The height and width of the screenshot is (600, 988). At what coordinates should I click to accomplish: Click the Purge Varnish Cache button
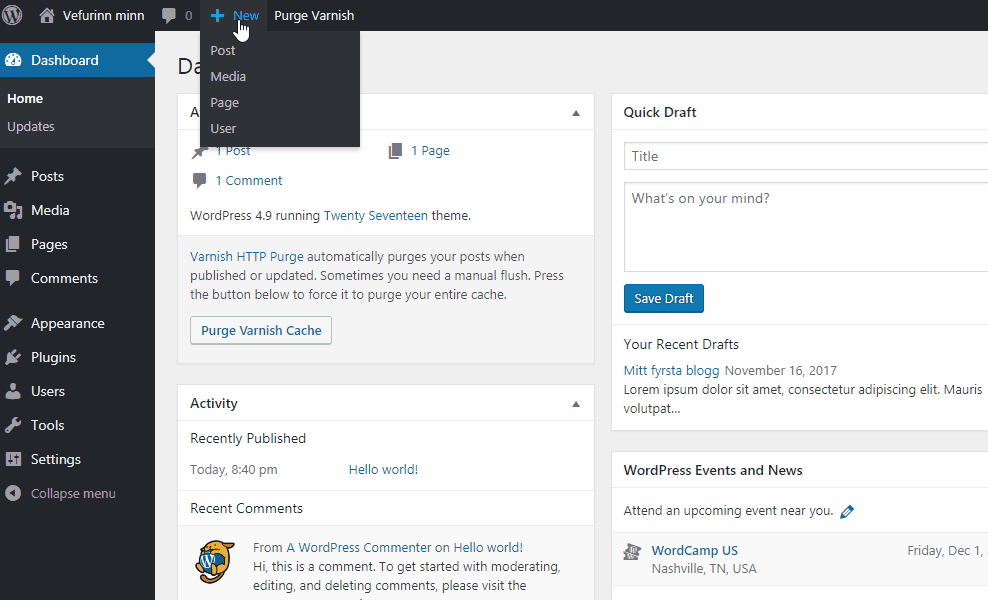[261, 330]
